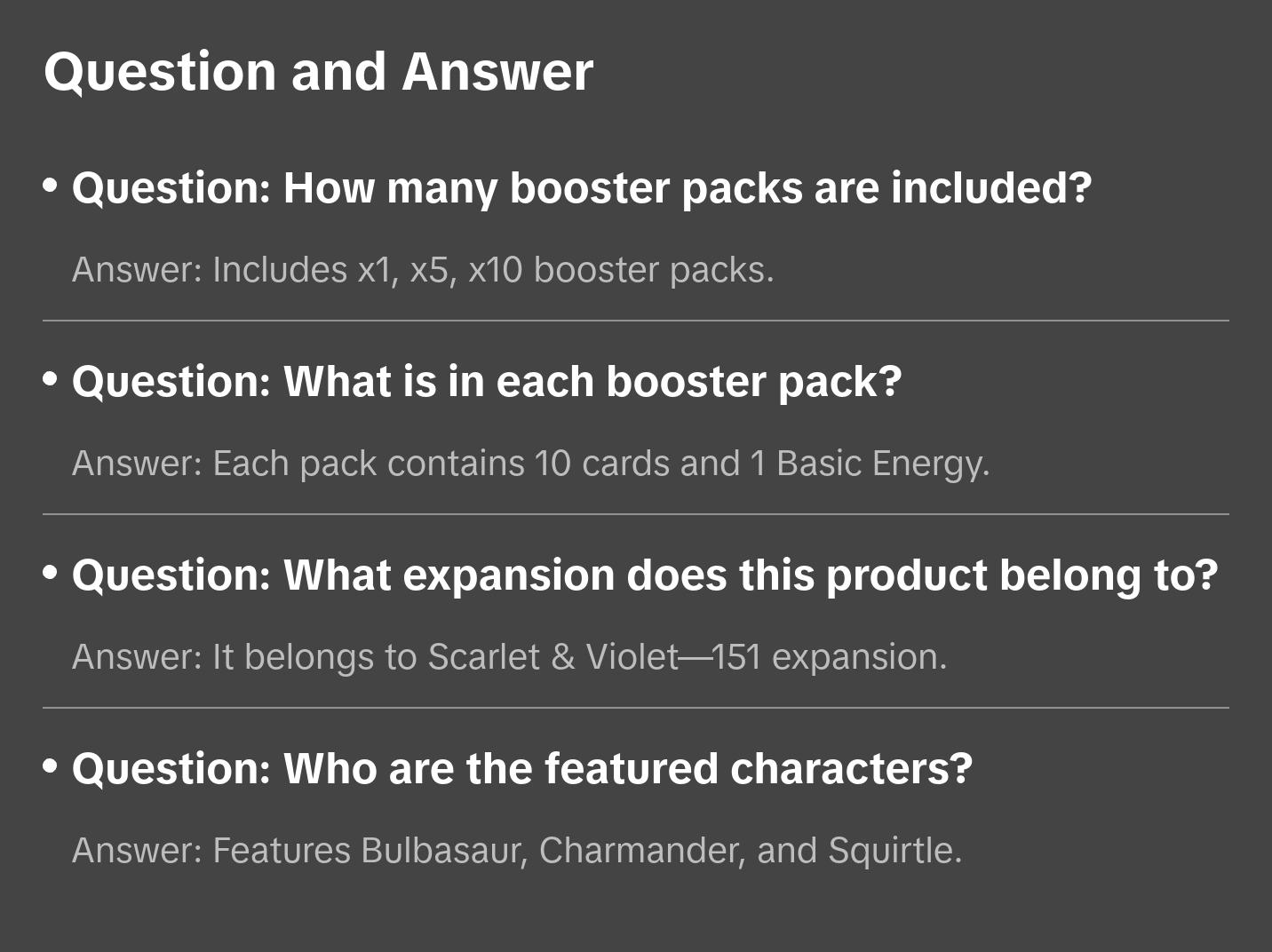This screenshot has width=1272, height=952.
Task: Click the bullet beside the expansion question
Action: point(51,572)
